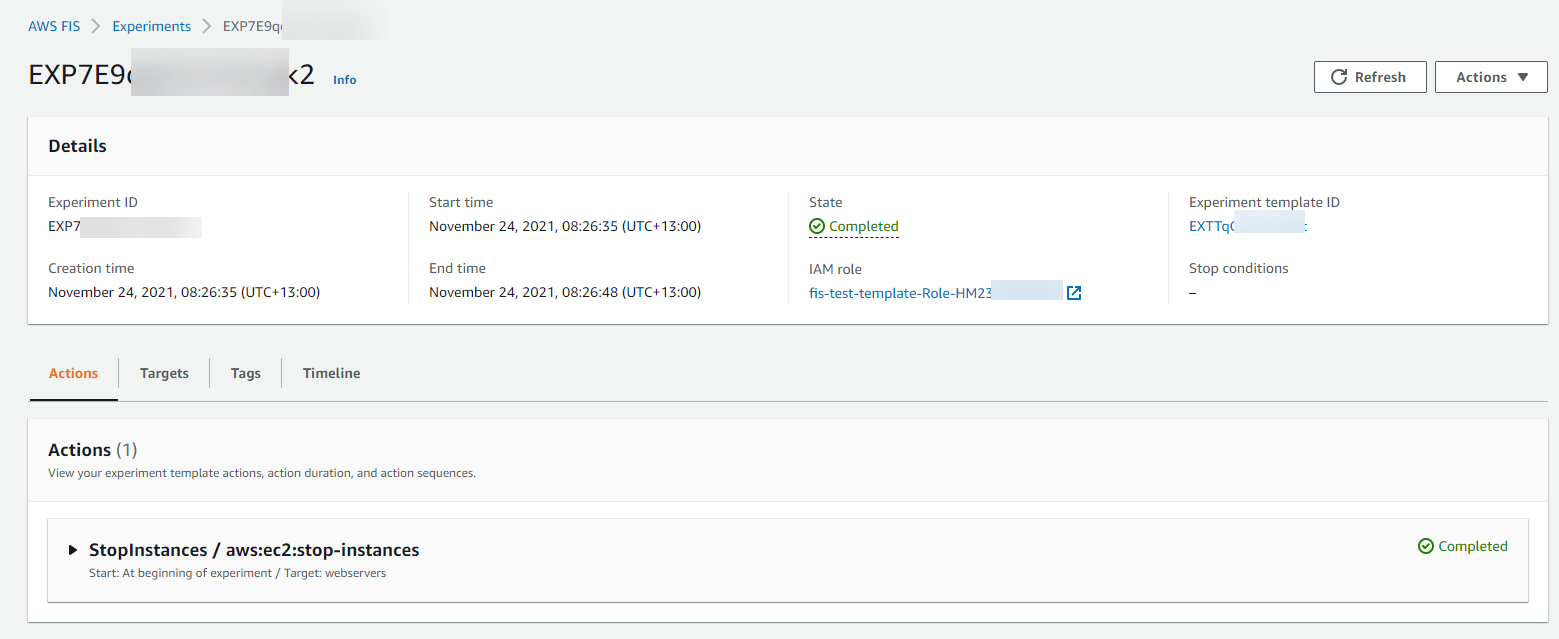This screenshot has width=1559, height=639.
Task: Switch to the Tags tab
Action: pos(245,373)
